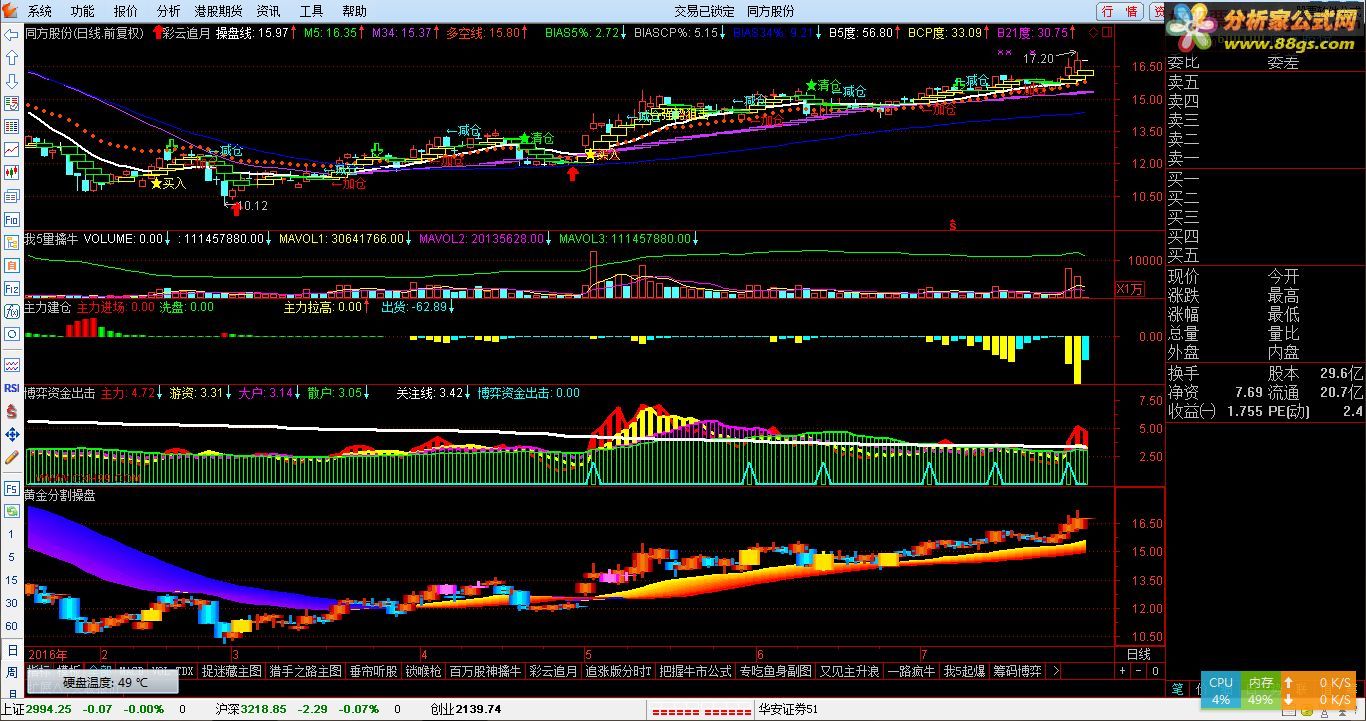
Task: Select the 猎手之路主图 indicator tab
Action: point(306,671)
